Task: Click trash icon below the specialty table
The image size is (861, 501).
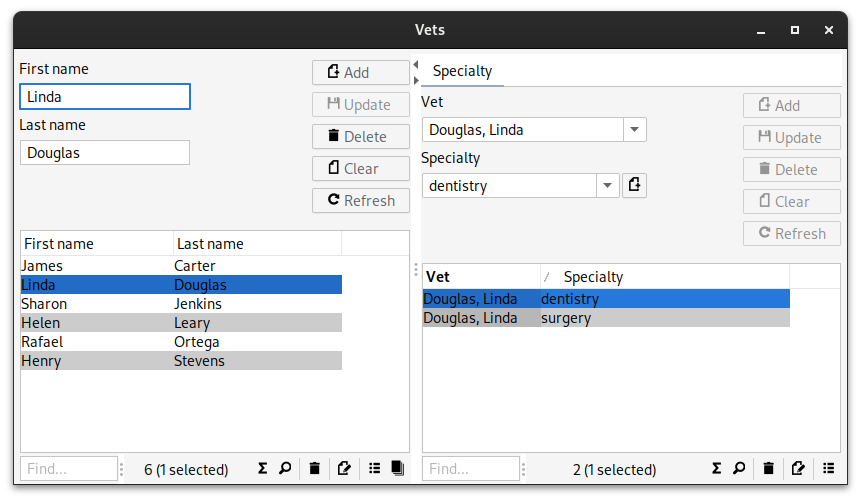Action: coord(768,468)
